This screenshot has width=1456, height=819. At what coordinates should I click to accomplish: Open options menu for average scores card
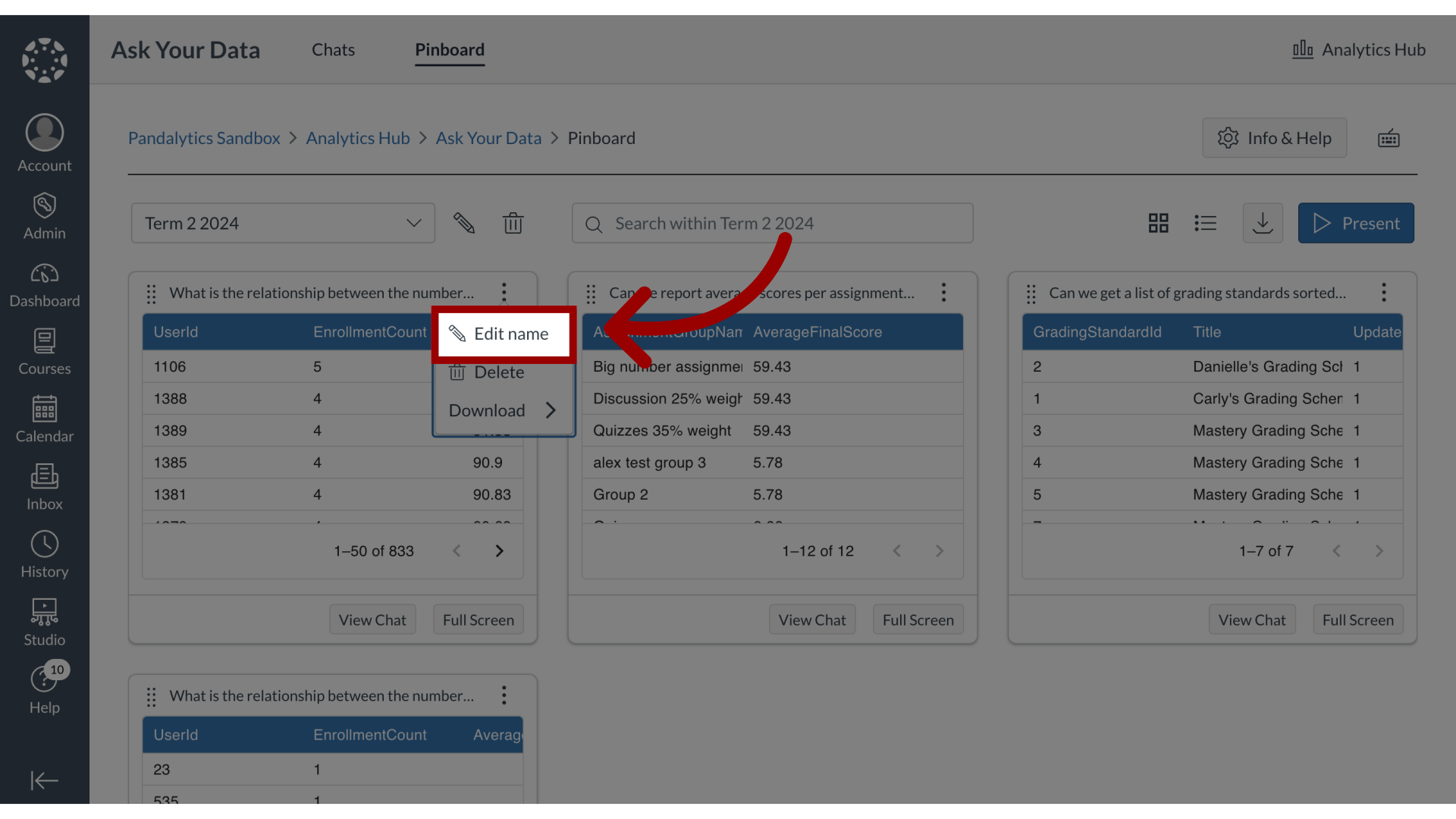[x=944, y=293]
